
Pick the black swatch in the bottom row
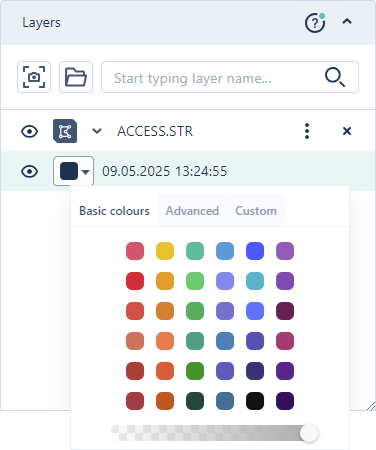(x=255, y=401)
